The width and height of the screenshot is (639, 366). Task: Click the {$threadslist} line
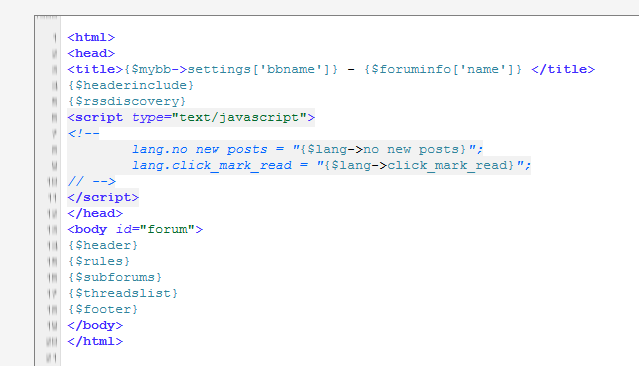pyautogui.click(x=123, y=293)
